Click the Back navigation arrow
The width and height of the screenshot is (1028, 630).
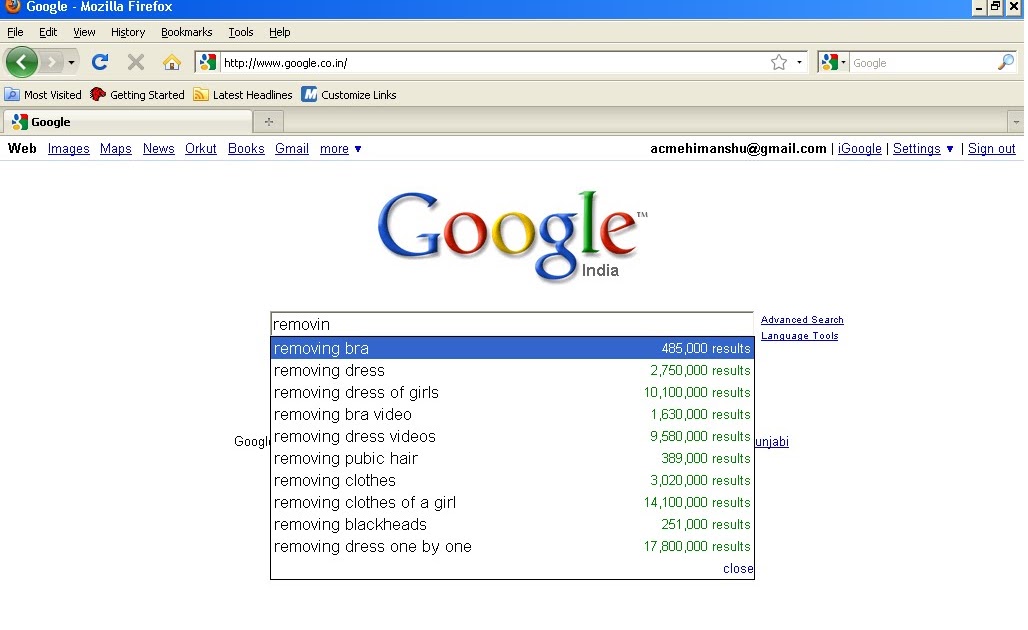[x=21, y=62]
